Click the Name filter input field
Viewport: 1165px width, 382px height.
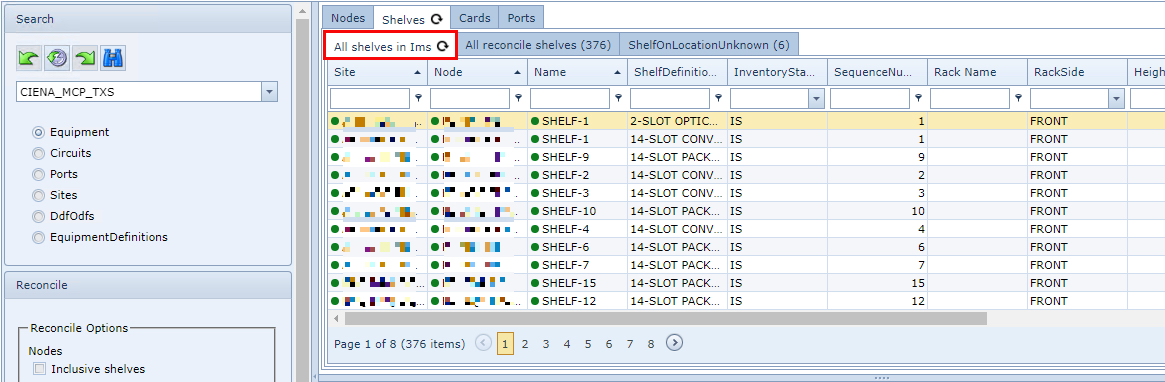point(570,98)
